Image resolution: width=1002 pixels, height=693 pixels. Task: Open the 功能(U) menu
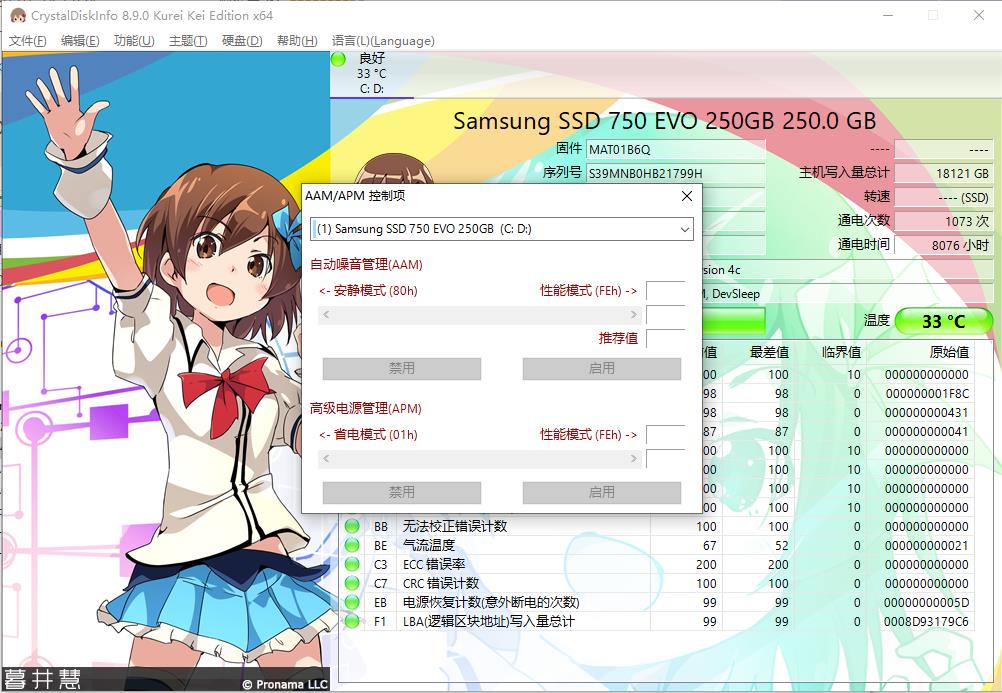(x=134, y=41)
